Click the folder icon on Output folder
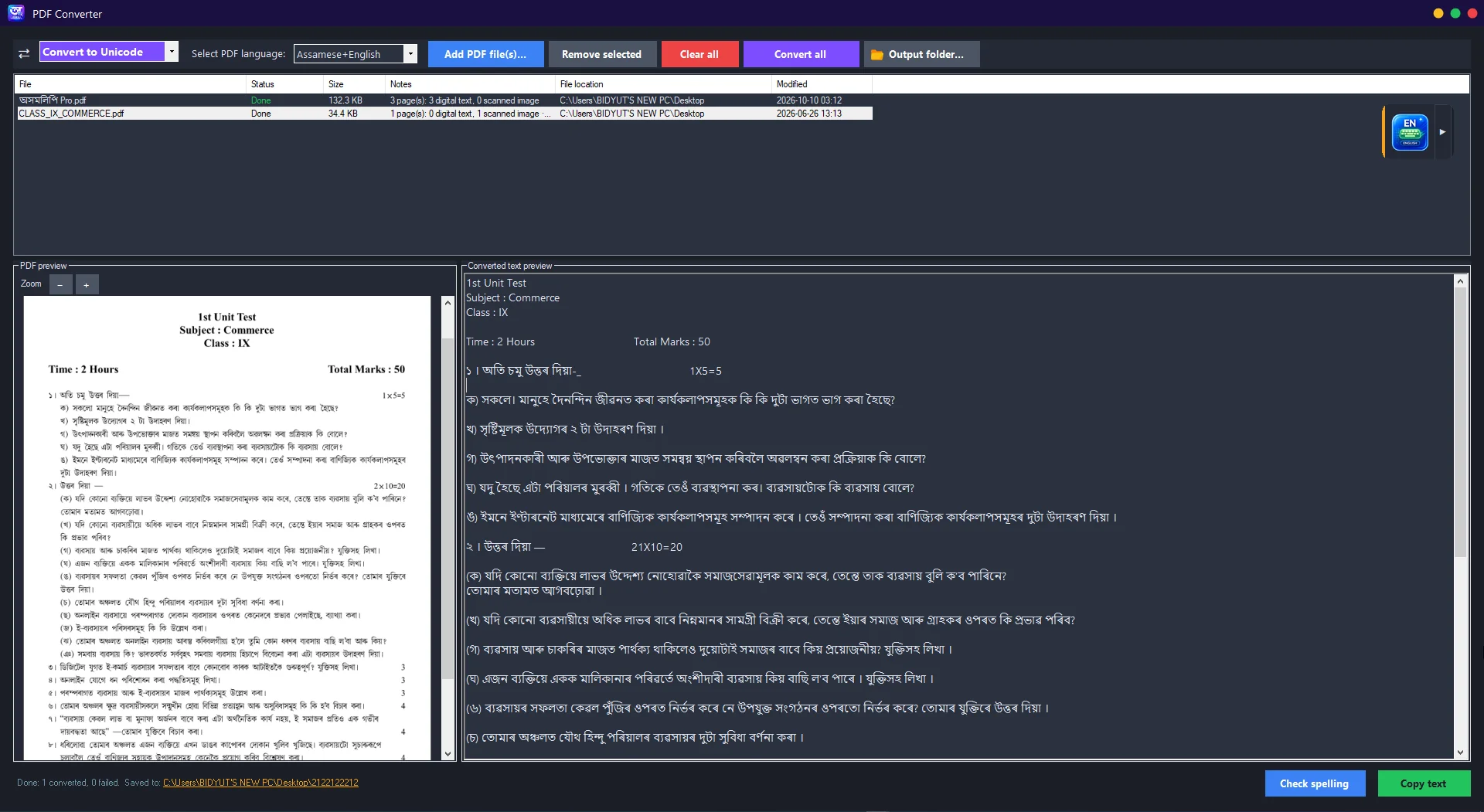This screenshot has height=812, width=1484. tap(876, 55)
